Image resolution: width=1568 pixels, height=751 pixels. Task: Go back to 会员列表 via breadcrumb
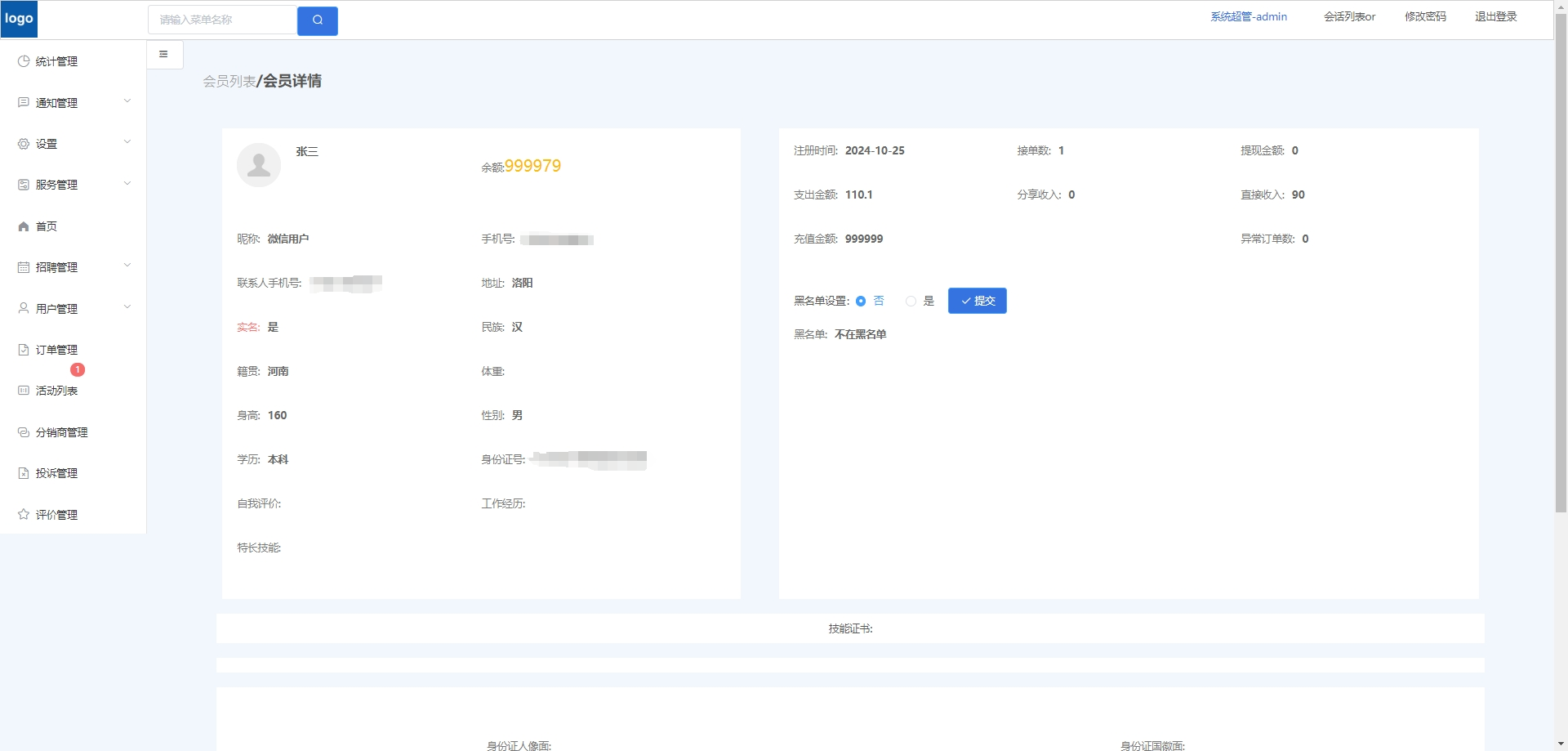tap(229, 81)
